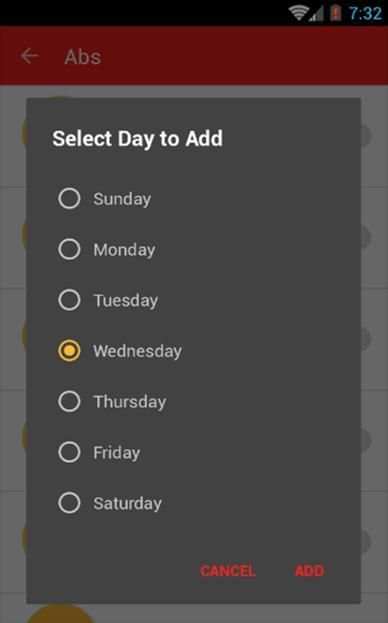Choose the Tuesday radio option
The width and height of the screenshot is (388, 623).
tap(69, 300)
